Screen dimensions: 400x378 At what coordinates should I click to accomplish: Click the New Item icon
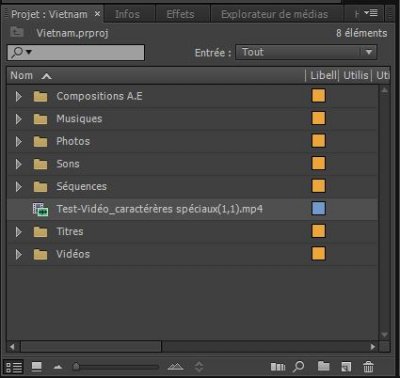tap(346, 367)
